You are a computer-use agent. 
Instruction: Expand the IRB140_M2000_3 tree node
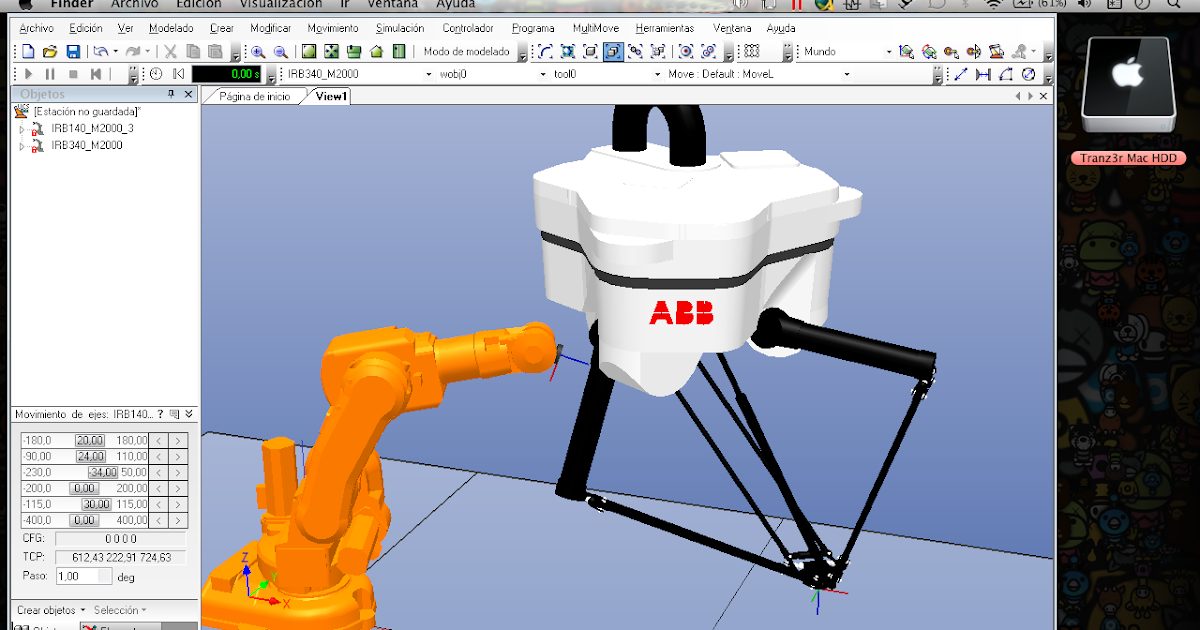click(x=22, y=128)
